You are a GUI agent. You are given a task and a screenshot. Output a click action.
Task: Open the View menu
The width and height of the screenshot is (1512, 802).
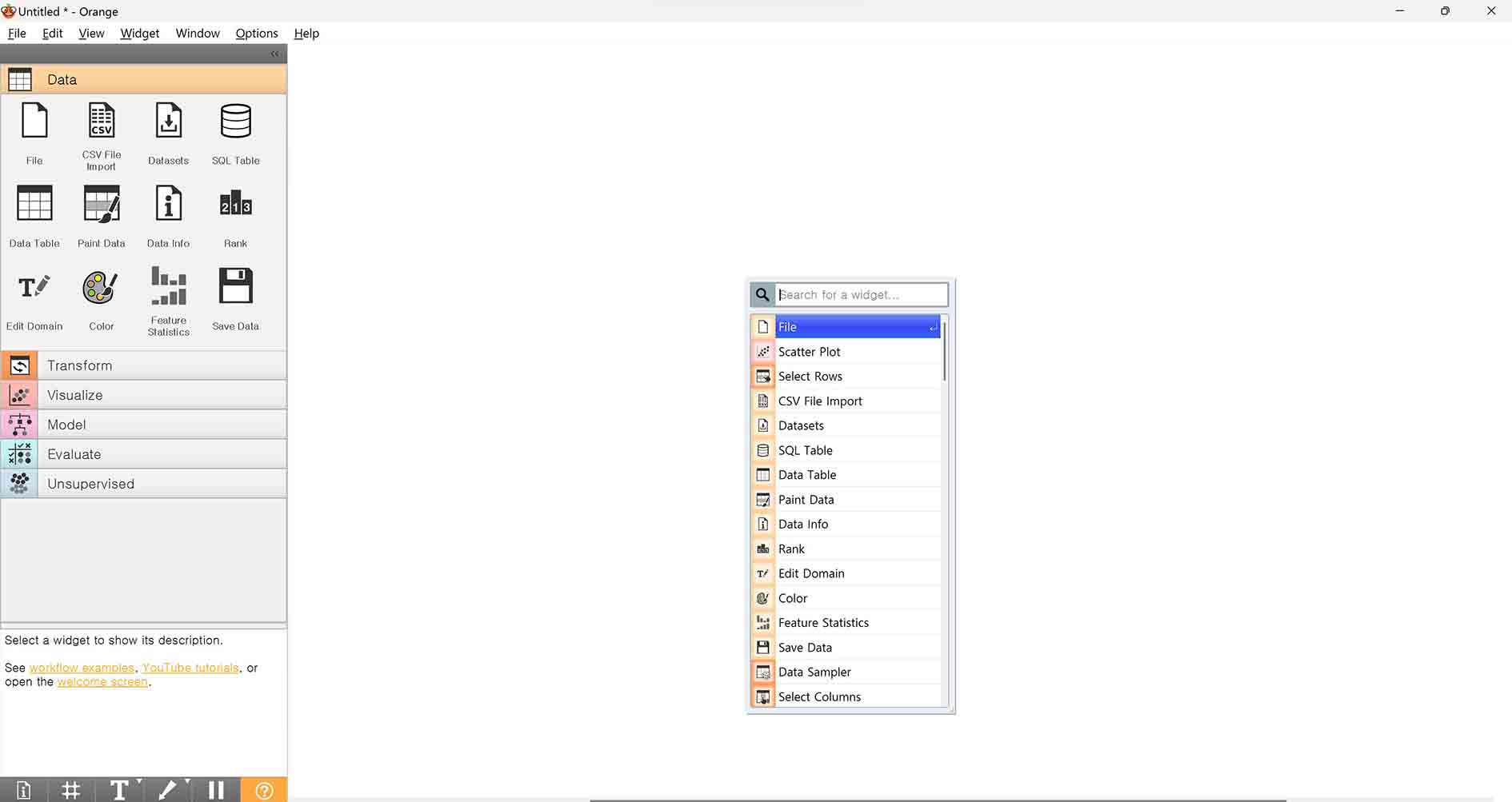(91, 33)
